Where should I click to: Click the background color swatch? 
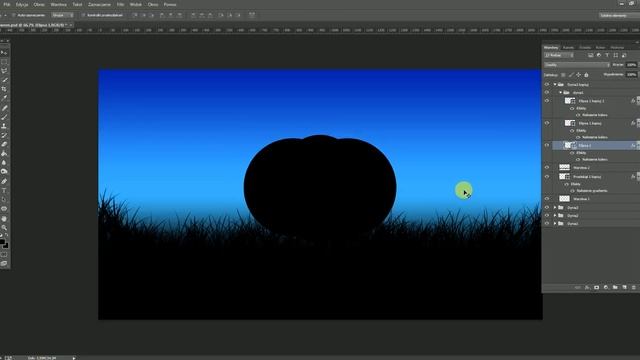pos(6,246)
